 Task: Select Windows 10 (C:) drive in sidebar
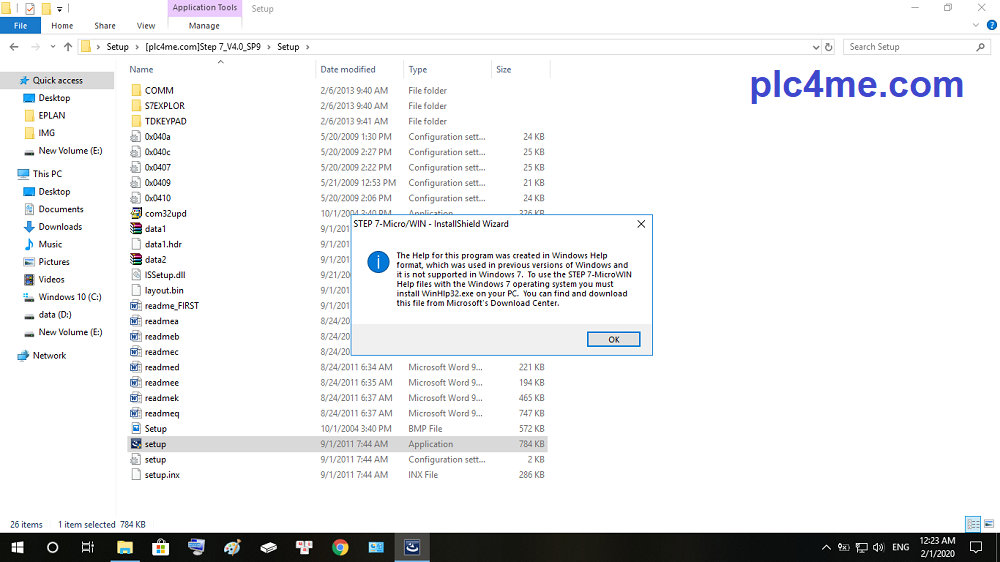pos(70,297)
